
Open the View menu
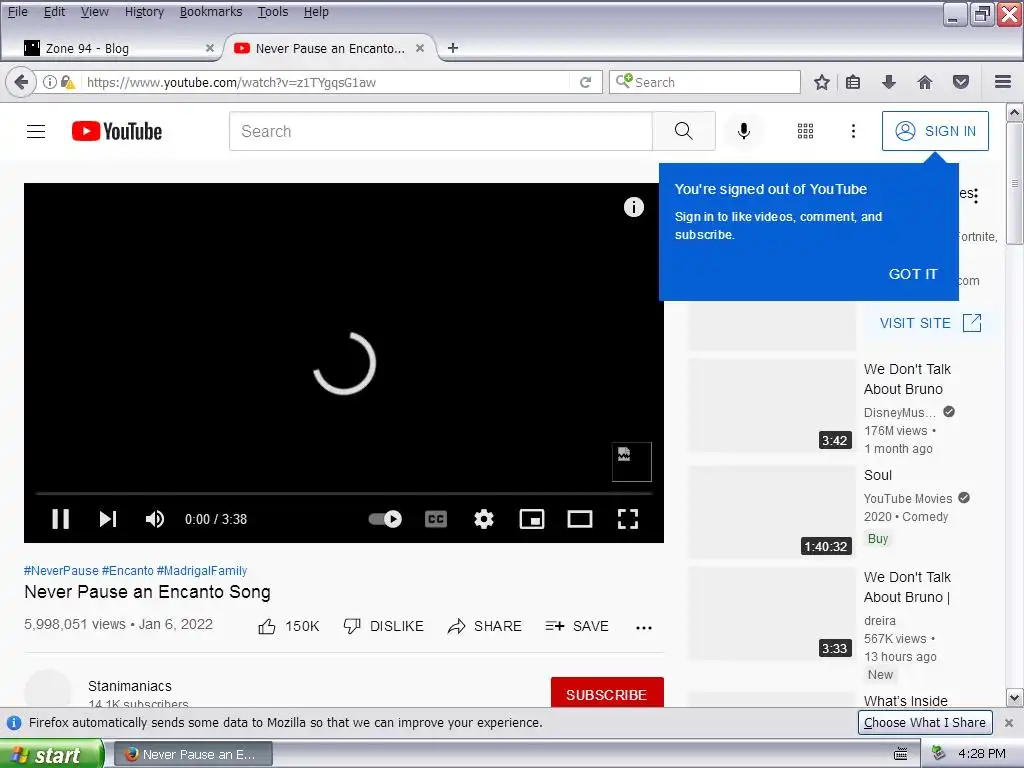click(95, 12)
